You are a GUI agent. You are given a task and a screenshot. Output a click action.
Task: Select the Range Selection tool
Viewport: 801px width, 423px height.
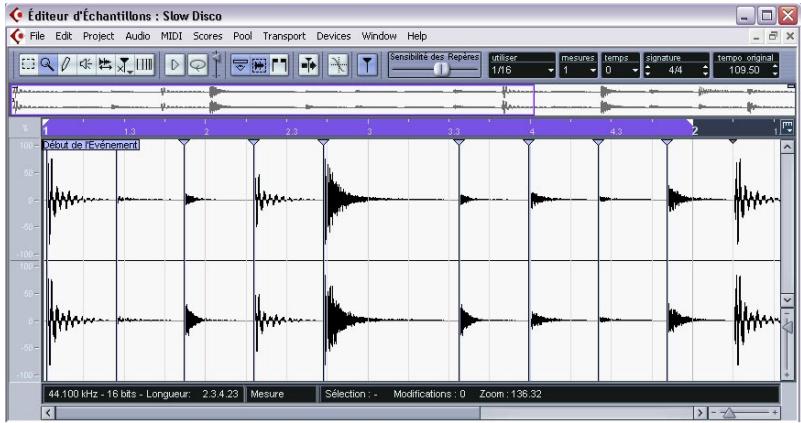pos(28,65)
